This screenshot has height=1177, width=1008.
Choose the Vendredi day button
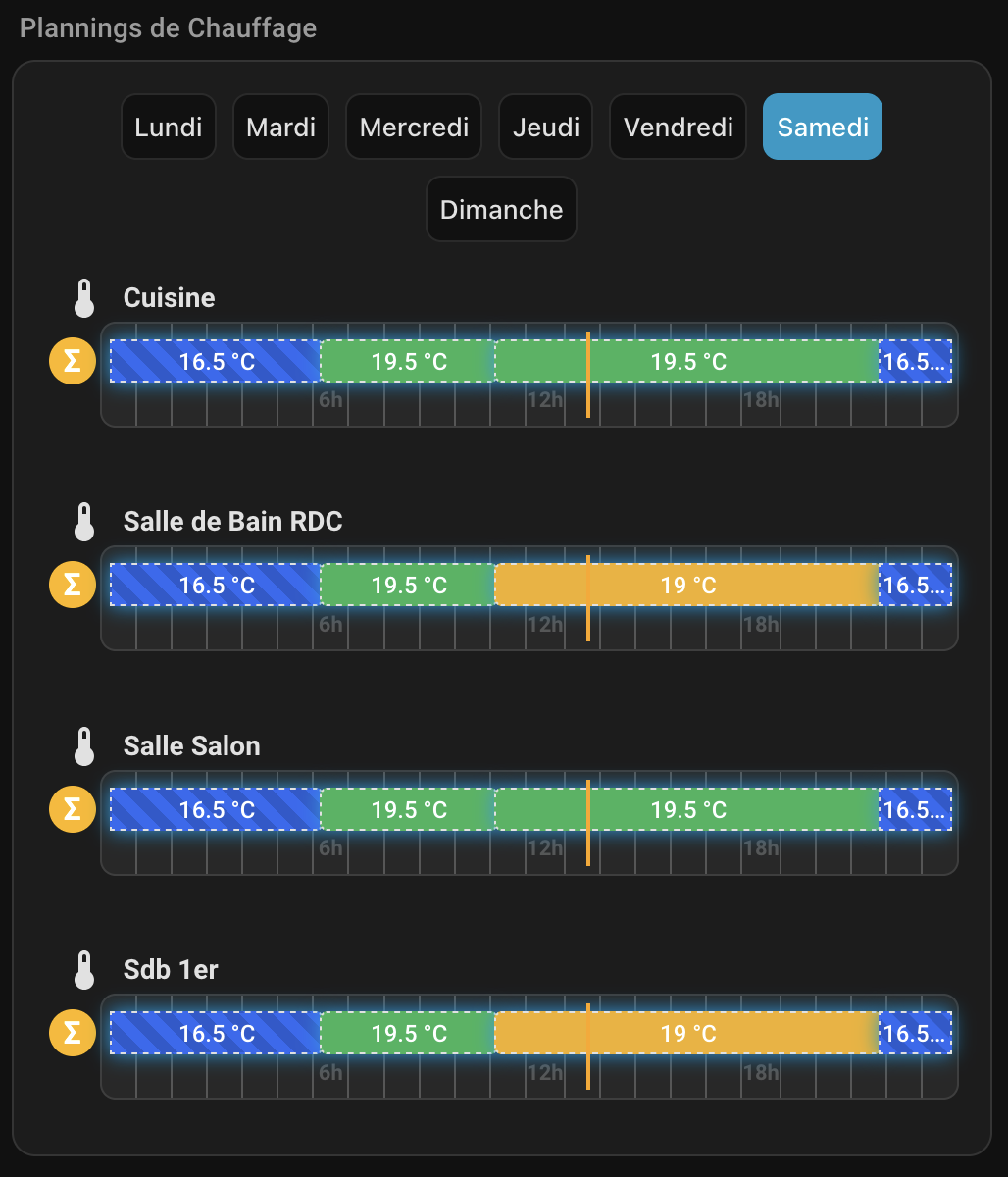point(679,127)
